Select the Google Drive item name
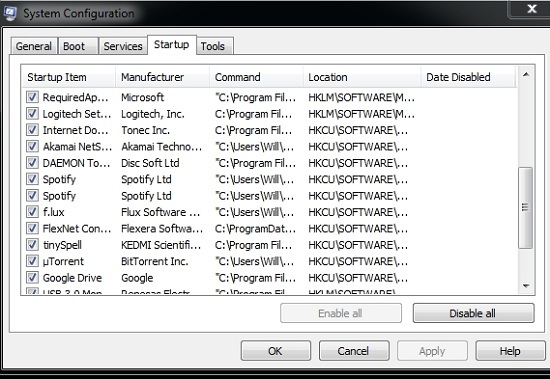This screenshot has width=550, height=379. click(x=72, y=278)
